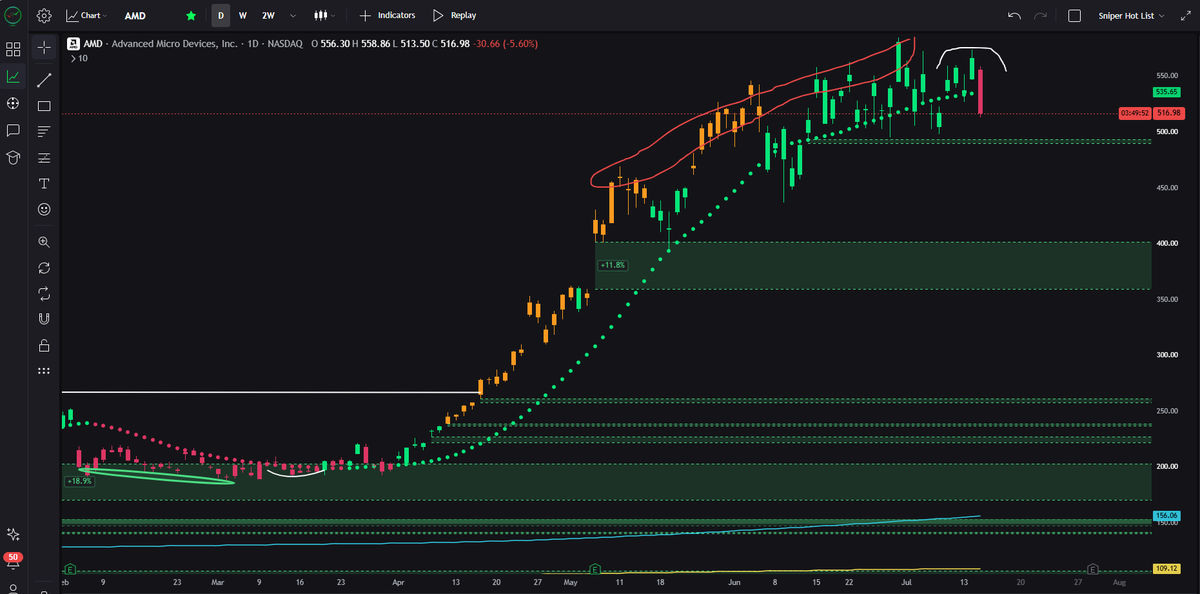The width and height of the screenshot is (1200, 594).
Task: Select the D daily timeframe
Action: click(220, 16)
